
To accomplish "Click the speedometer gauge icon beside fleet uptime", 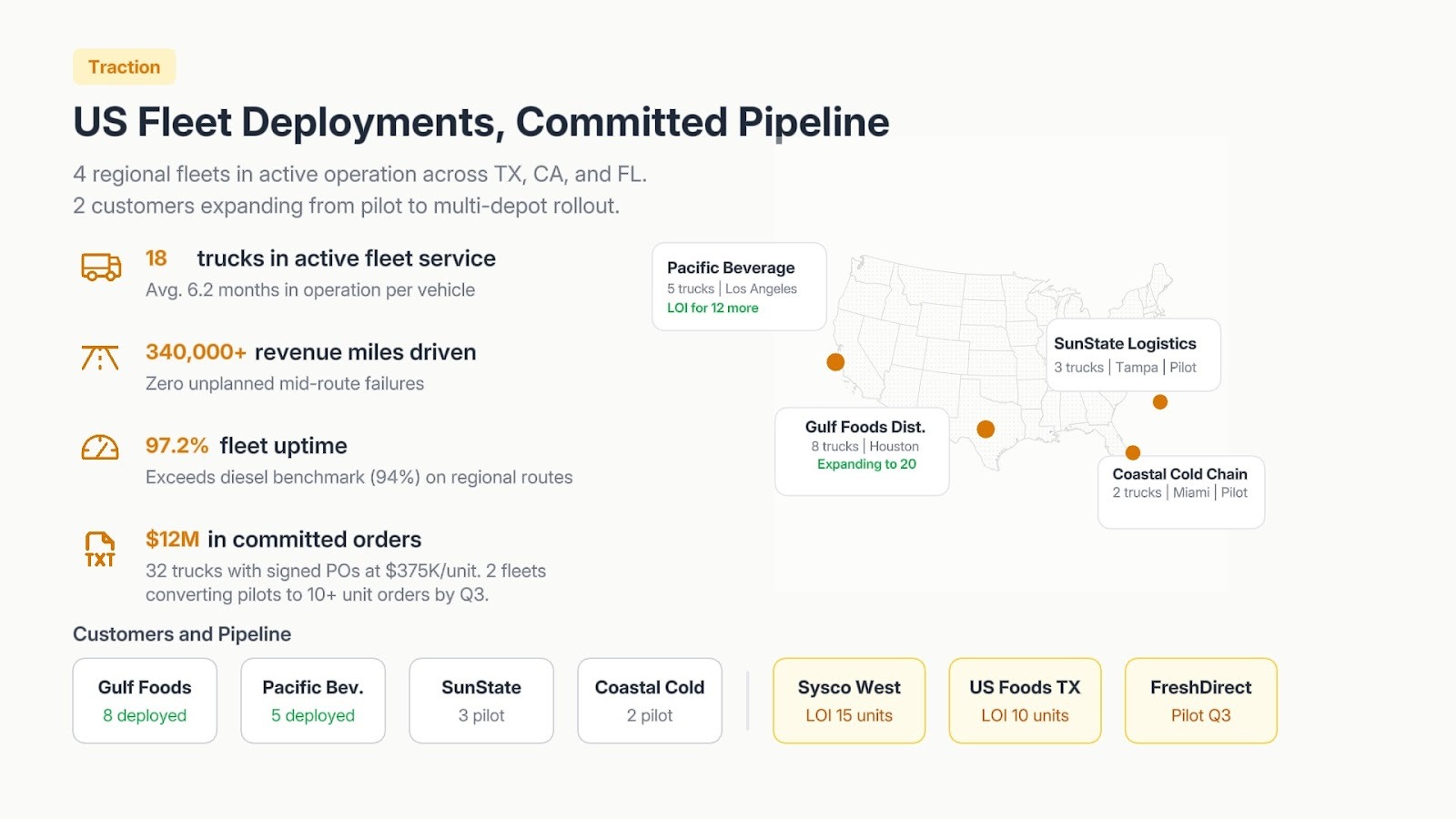I will [100, 448].
